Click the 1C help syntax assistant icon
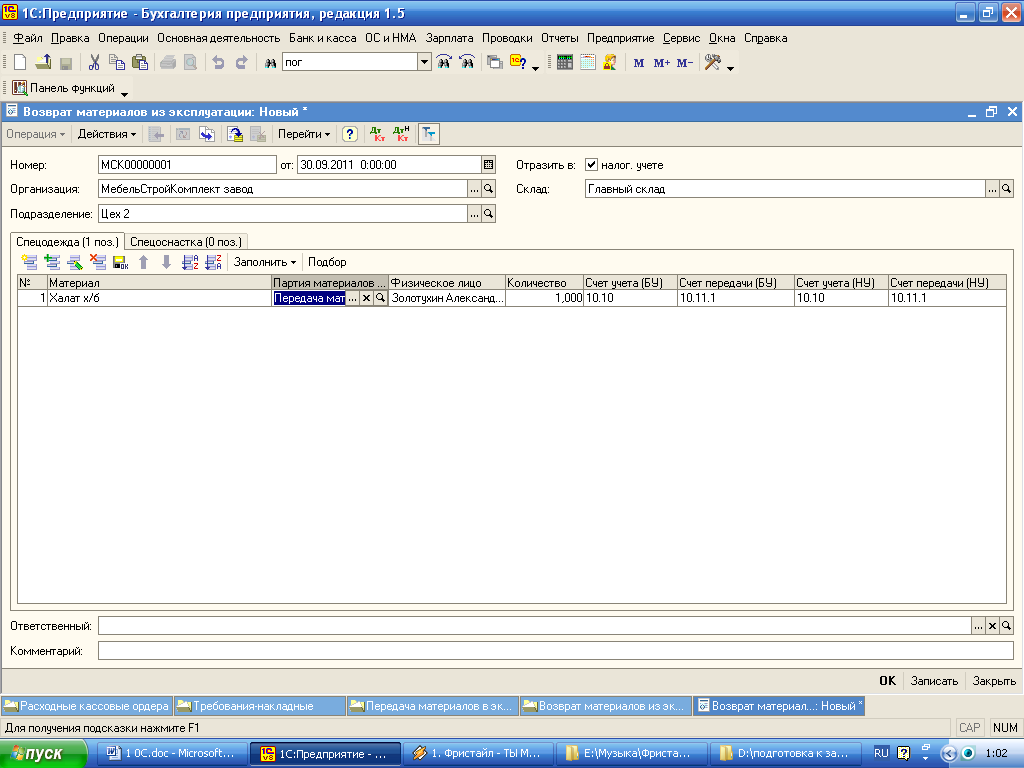 (518, 63)
